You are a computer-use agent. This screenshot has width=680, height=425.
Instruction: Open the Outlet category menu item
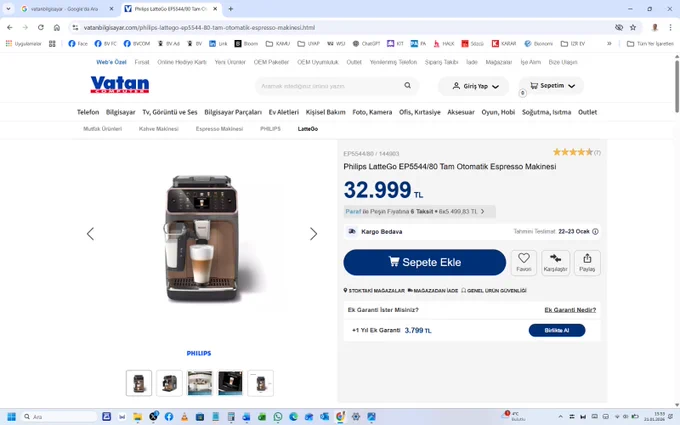click(x=587, y=112)
